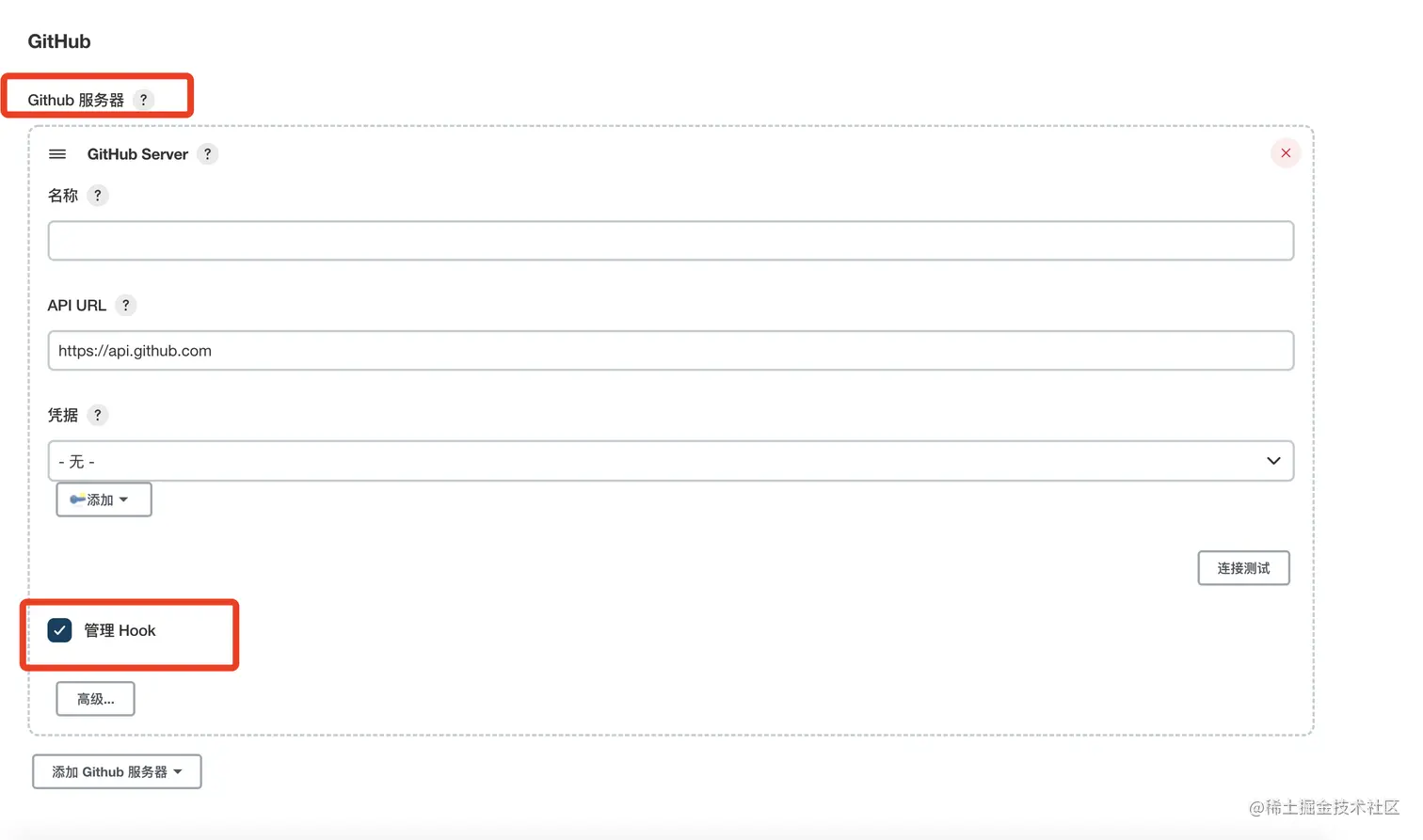Open the help icon next to GitHub Server title
This screenshot has height=840, width=1423.
(207, 153)
